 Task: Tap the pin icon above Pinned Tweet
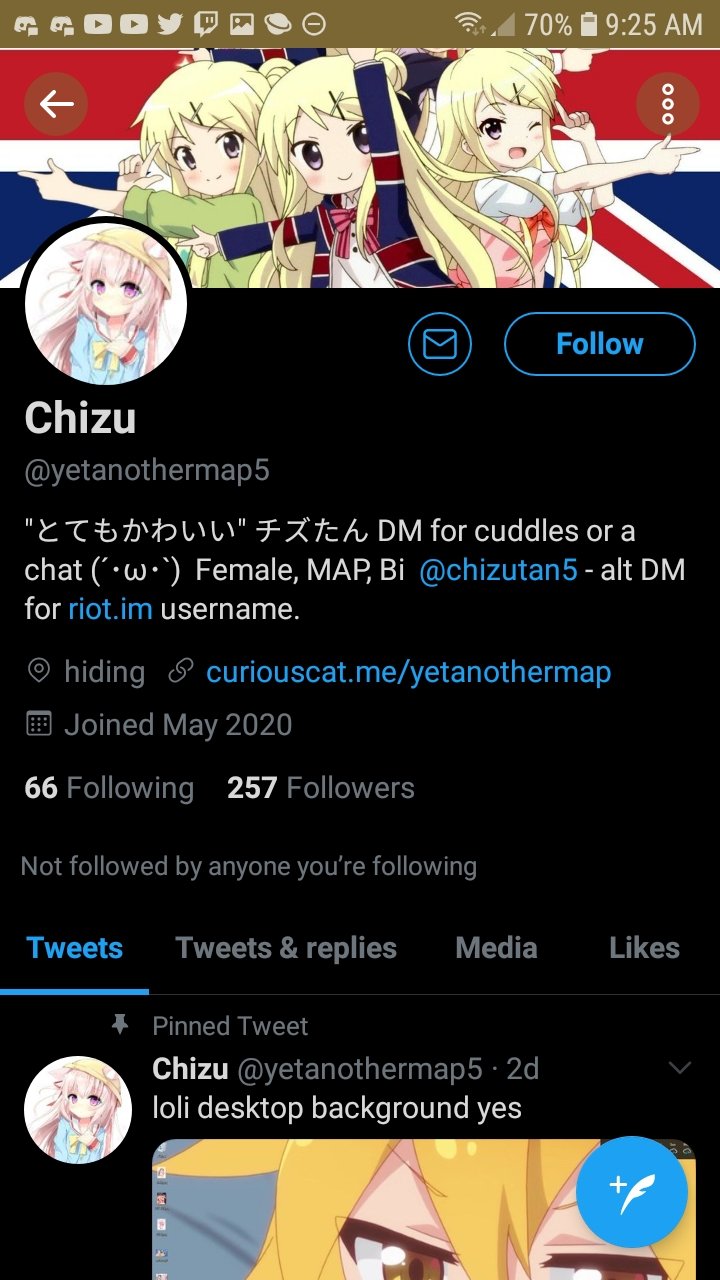pyautogui.click(x=119, y=1024)
